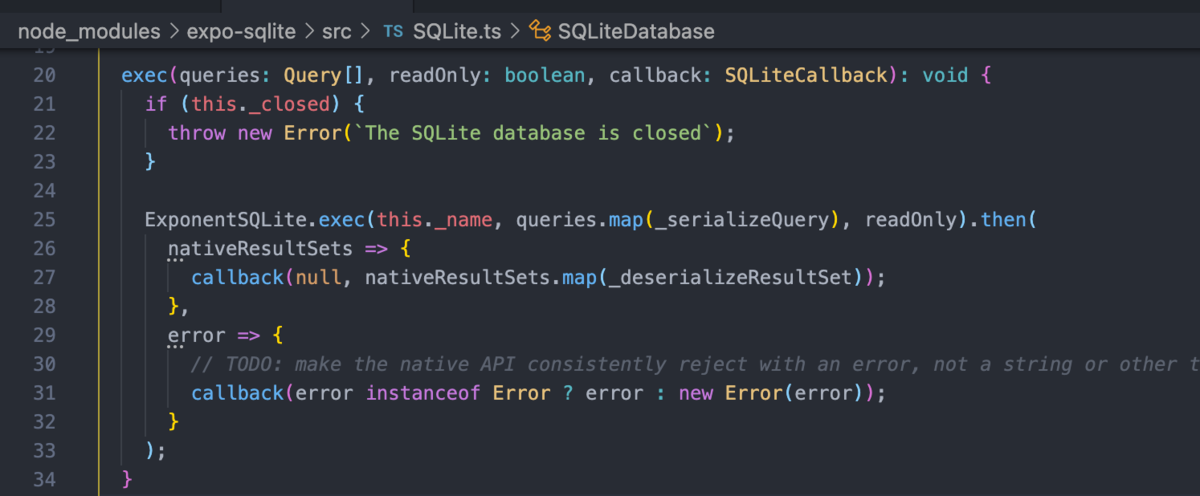The width and height of the screenshot is (1200, 496).
Task: Click 'new Error(error)' on line 31
Action: pos(771,393)
